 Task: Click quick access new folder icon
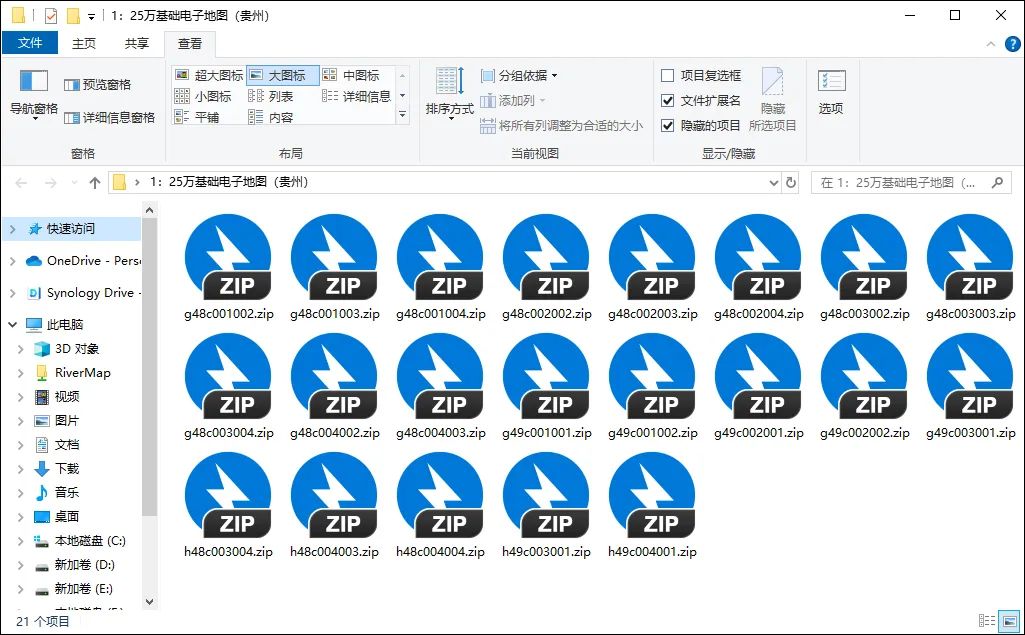coord(74,15)
